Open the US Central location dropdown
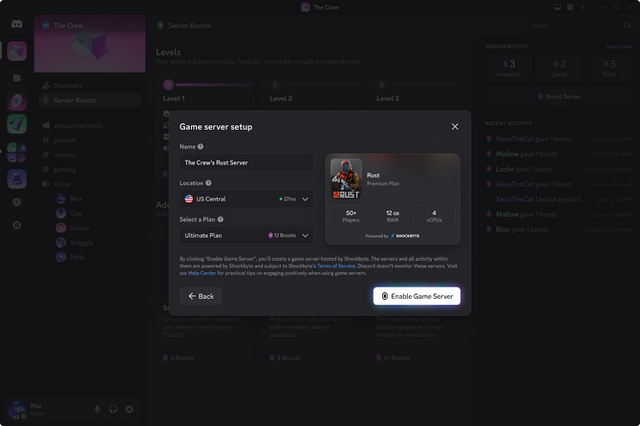Image resolution: width=640 pixels, height=426 pixels. tap(246, 199)
